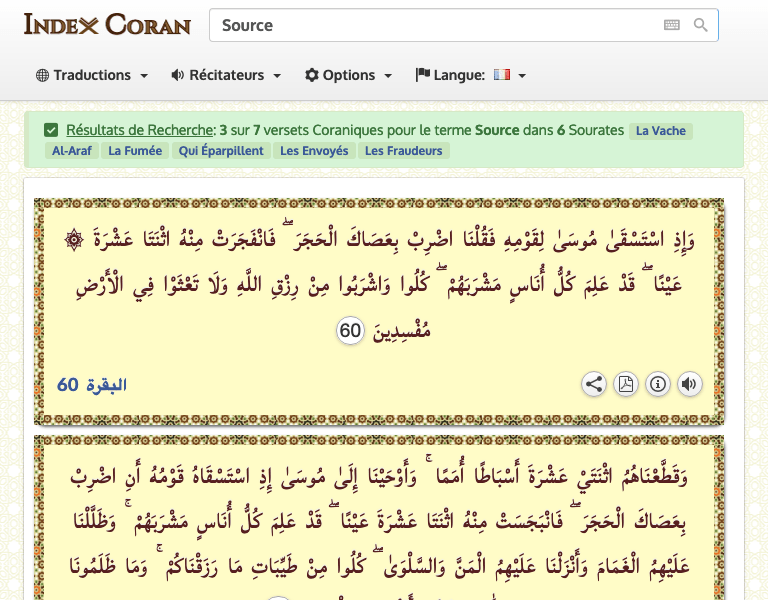Choose the Les Fraudeurs sourate tag
This screenshot has height=600, width=768.
(x=405, y=151)
